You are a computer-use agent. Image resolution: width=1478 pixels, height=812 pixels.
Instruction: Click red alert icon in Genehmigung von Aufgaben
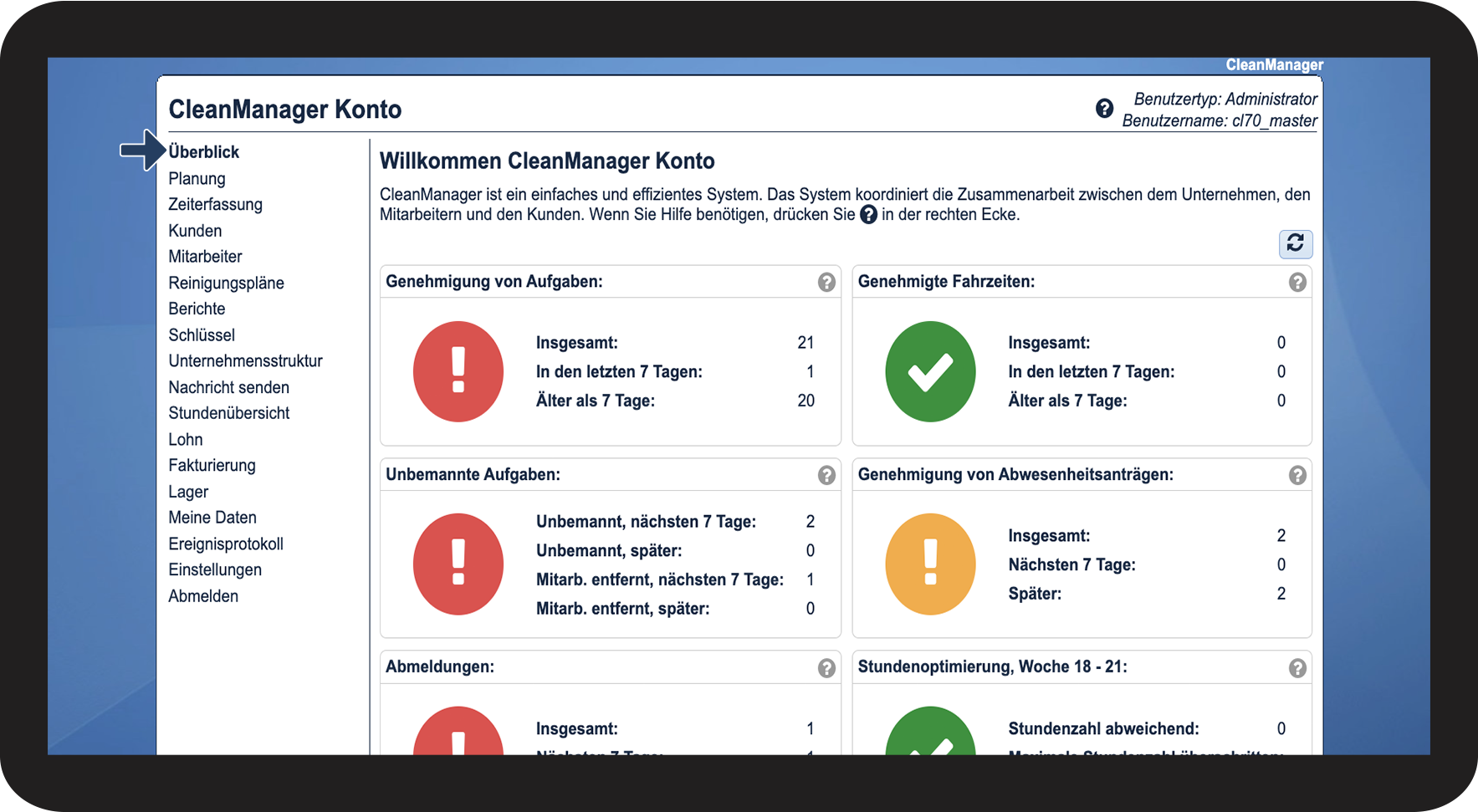pyautogui.click(x=458, y=371)
